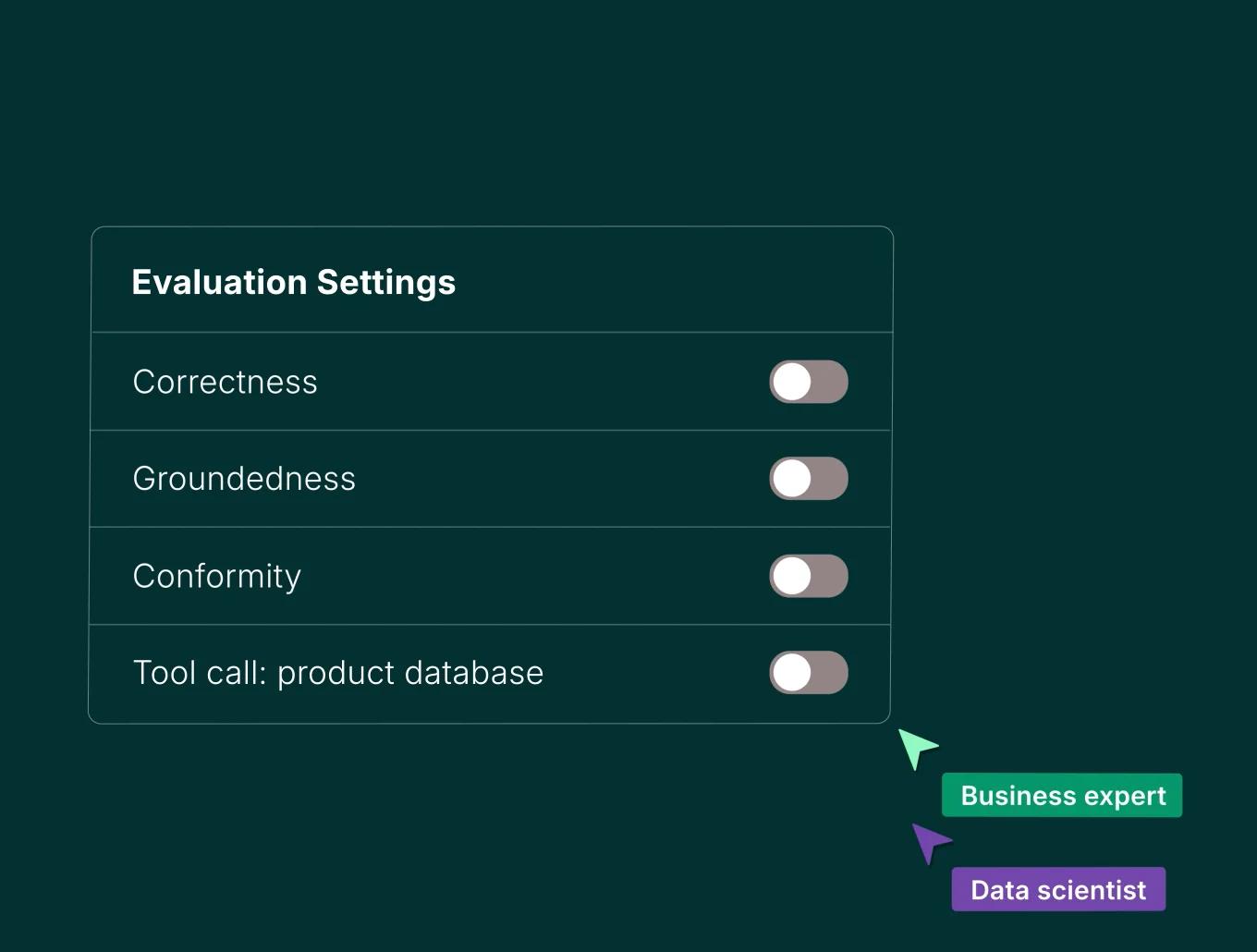
Task: Select the Tool call: product database label
Action: (338, 673)
